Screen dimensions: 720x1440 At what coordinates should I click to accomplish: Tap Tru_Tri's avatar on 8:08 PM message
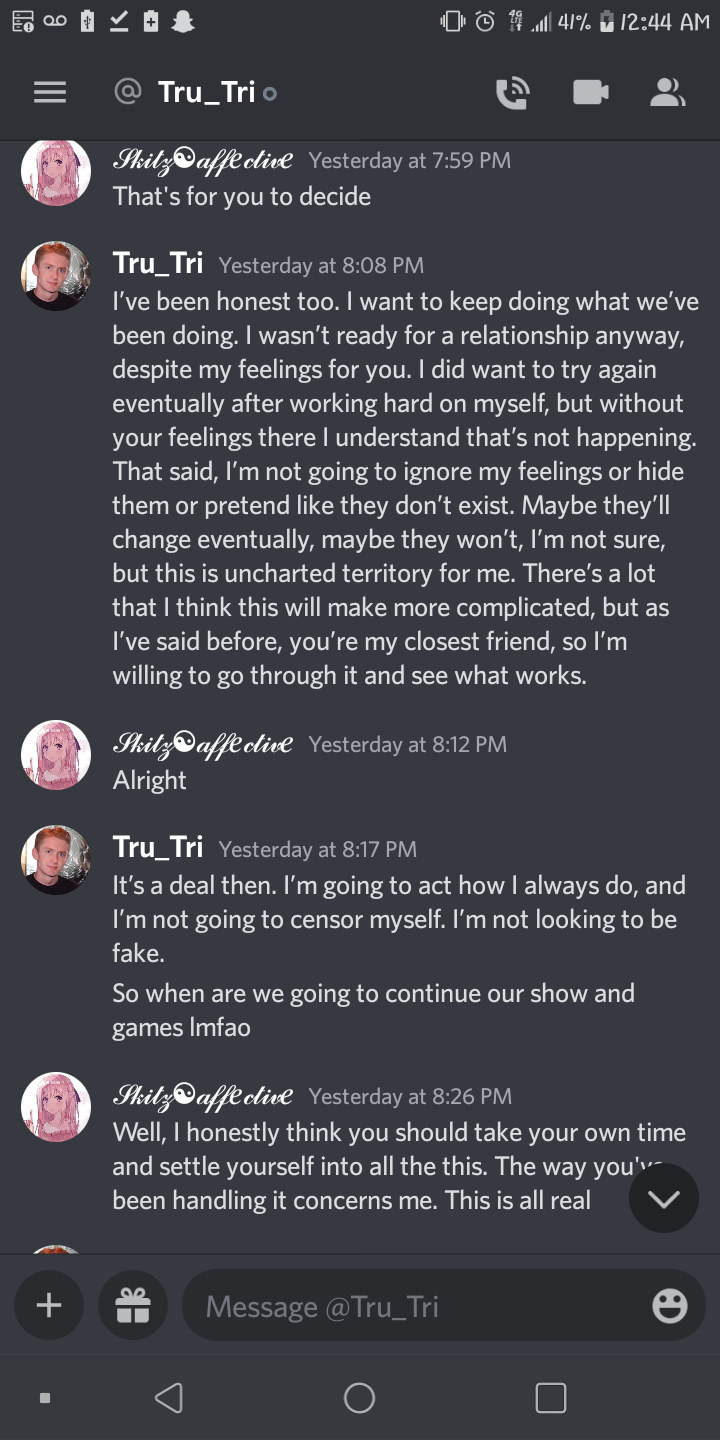point(56,276)
